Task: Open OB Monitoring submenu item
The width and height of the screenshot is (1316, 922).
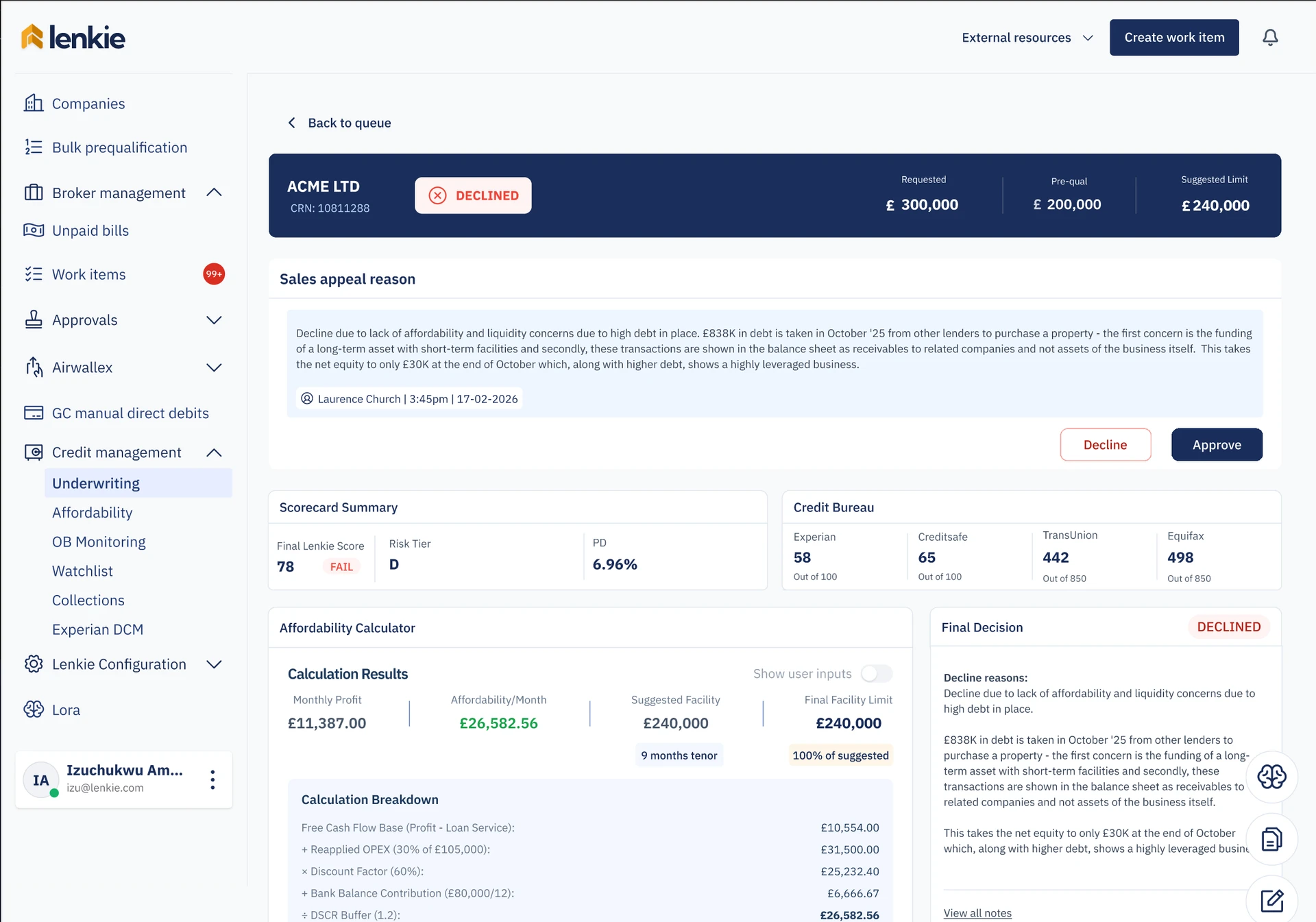Action: pos(99,542)
